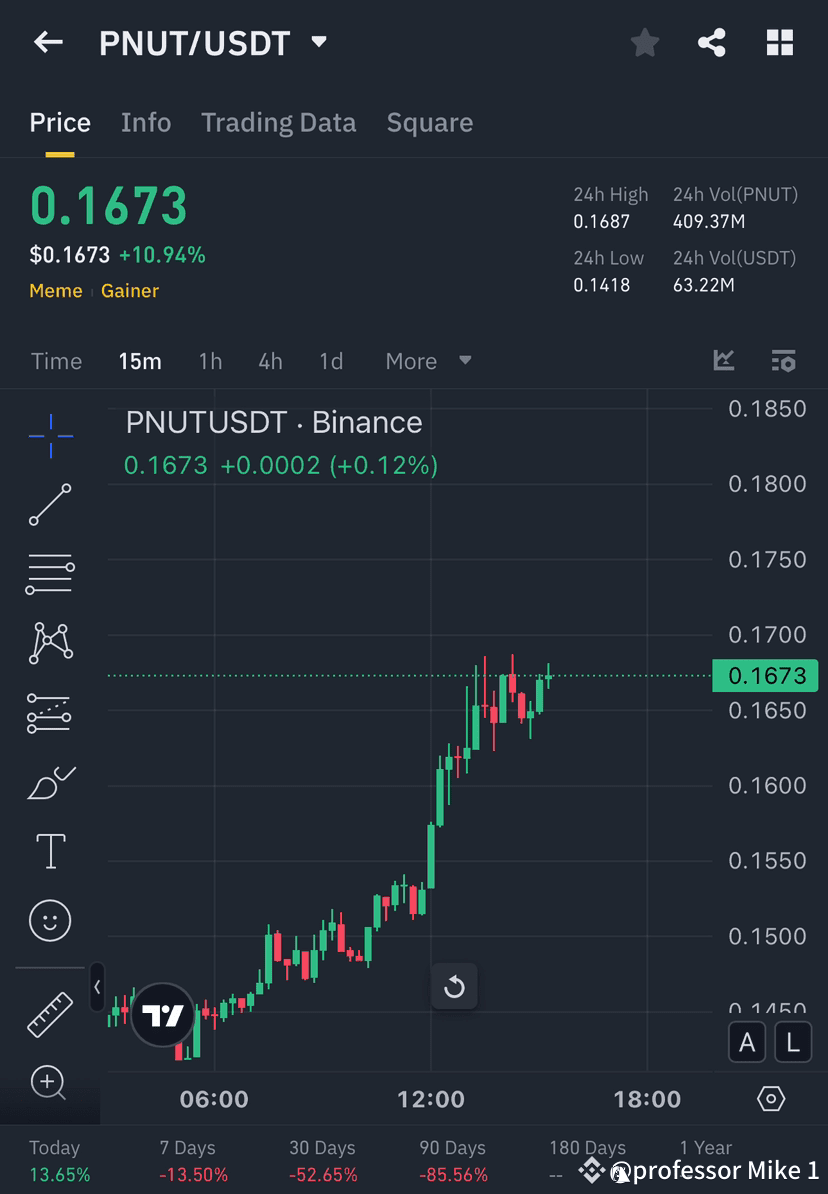Switch to the Trading Data tab
Viewport: 828px width, 1194px height.
coord(279,122)
